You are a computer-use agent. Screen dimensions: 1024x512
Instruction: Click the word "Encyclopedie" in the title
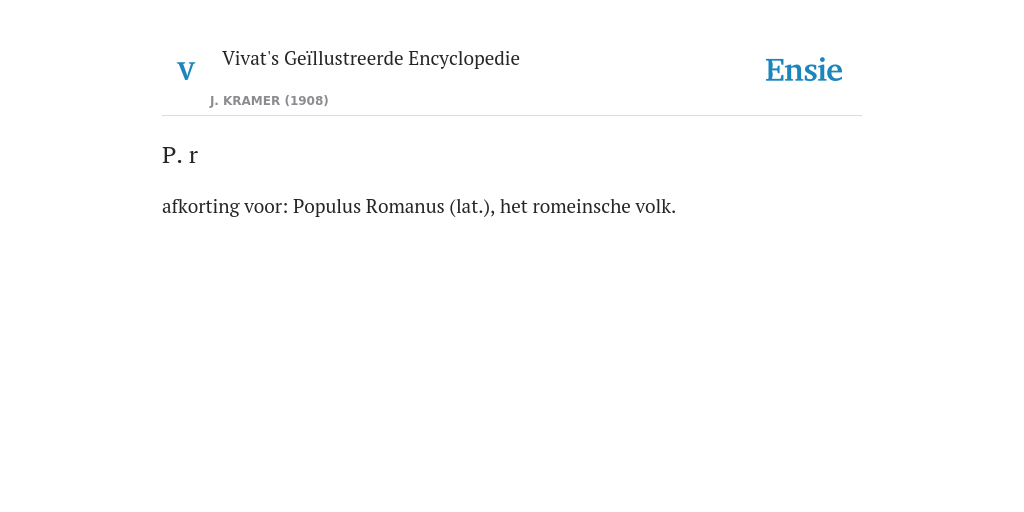click(464, 59)
